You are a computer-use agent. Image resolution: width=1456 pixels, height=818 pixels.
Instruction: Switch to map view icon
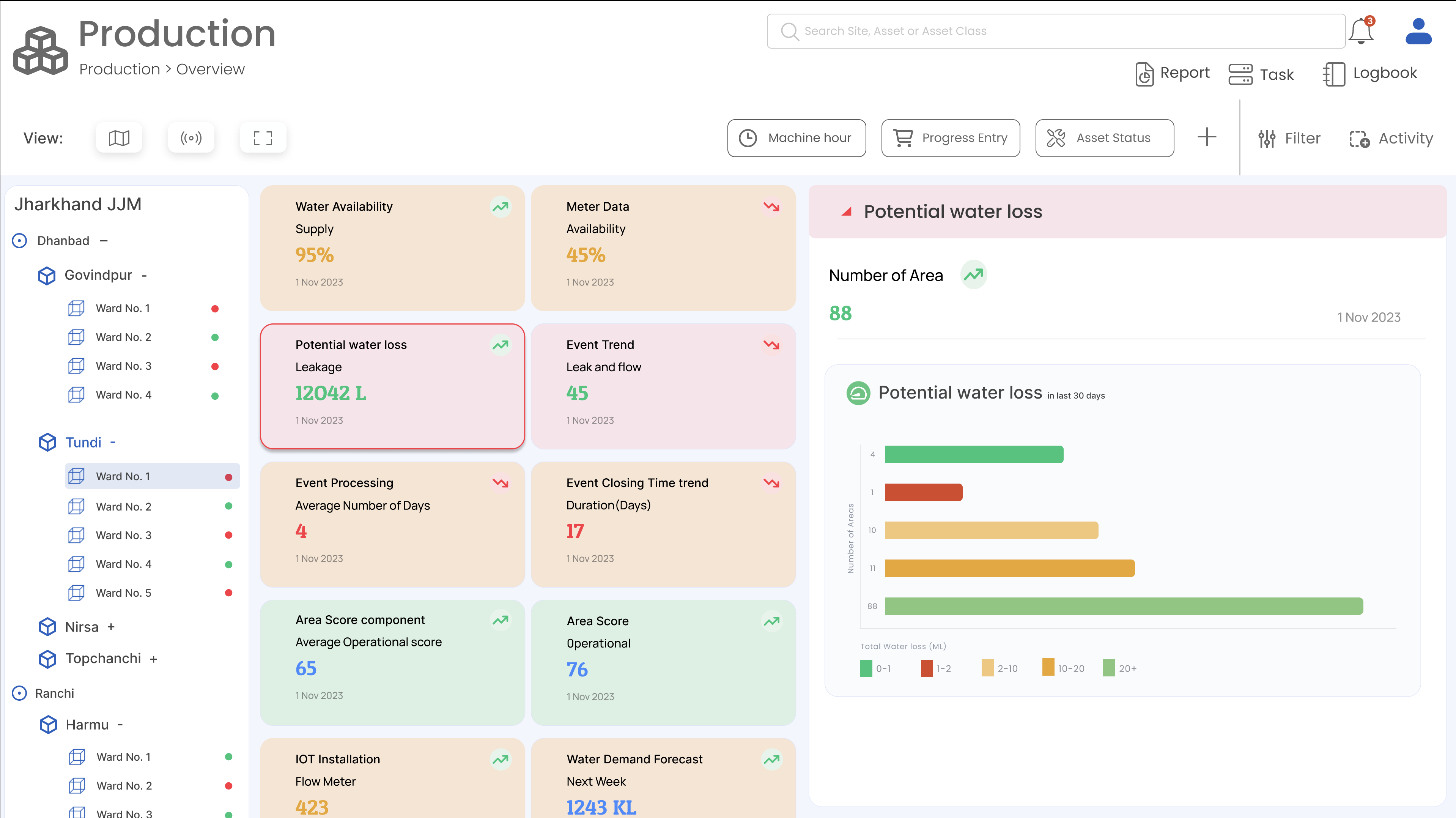(x=119, y=137)
